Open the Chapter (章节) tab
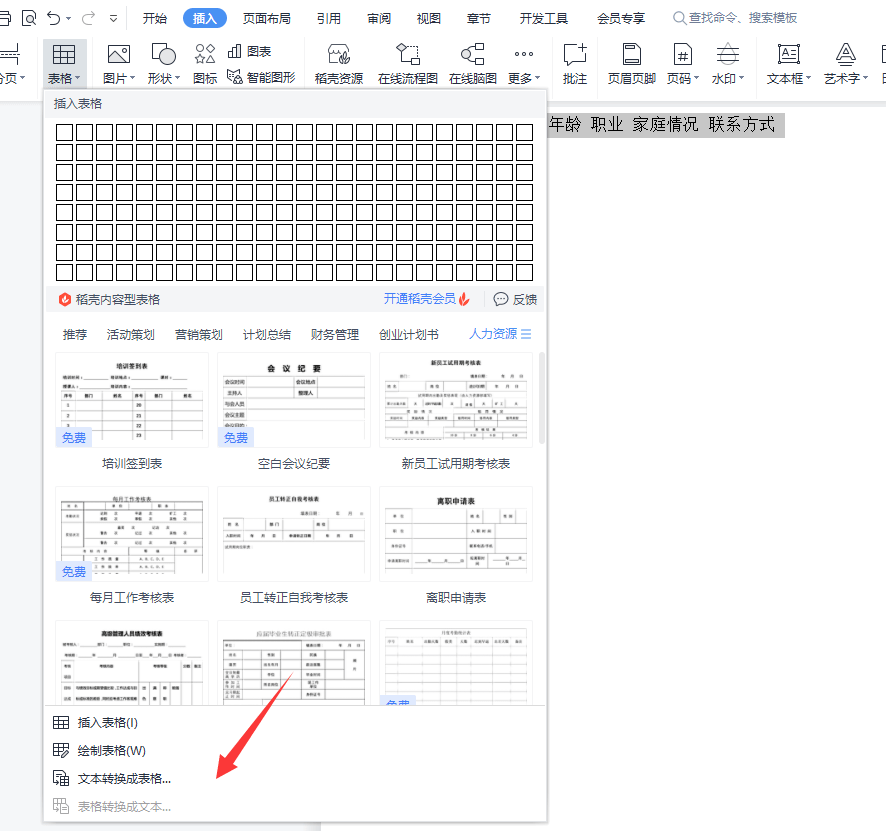 click(x=479, y=19)
